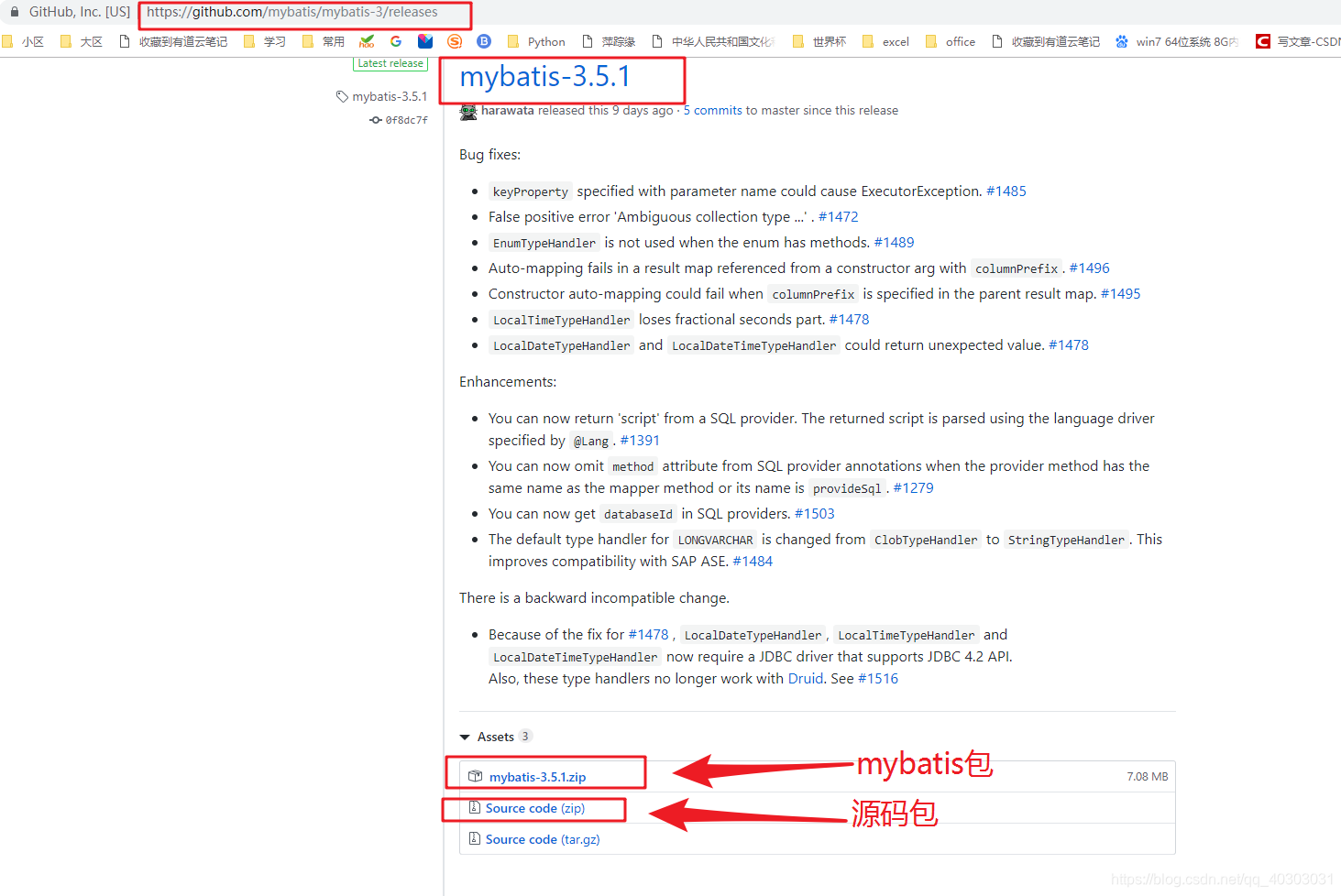Download mybatis-3.5.1.zip

[x=537, y=777]
